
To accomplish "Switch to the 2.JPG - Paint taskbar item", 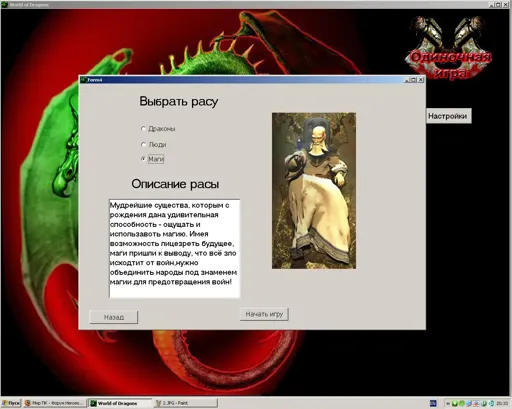I will click(x=186, y=403).
